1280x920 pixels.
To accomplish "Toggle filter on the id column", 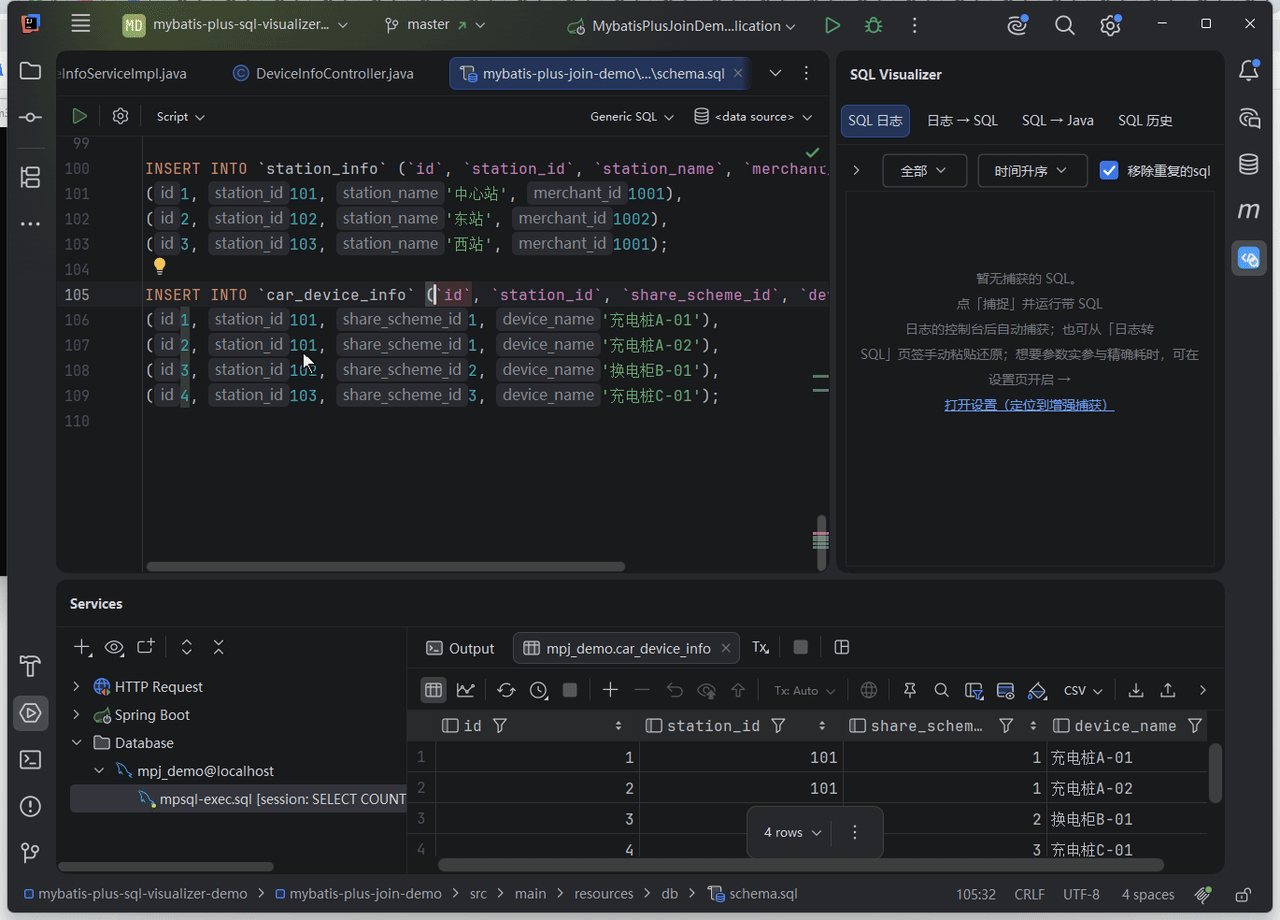I will point(500,726).
